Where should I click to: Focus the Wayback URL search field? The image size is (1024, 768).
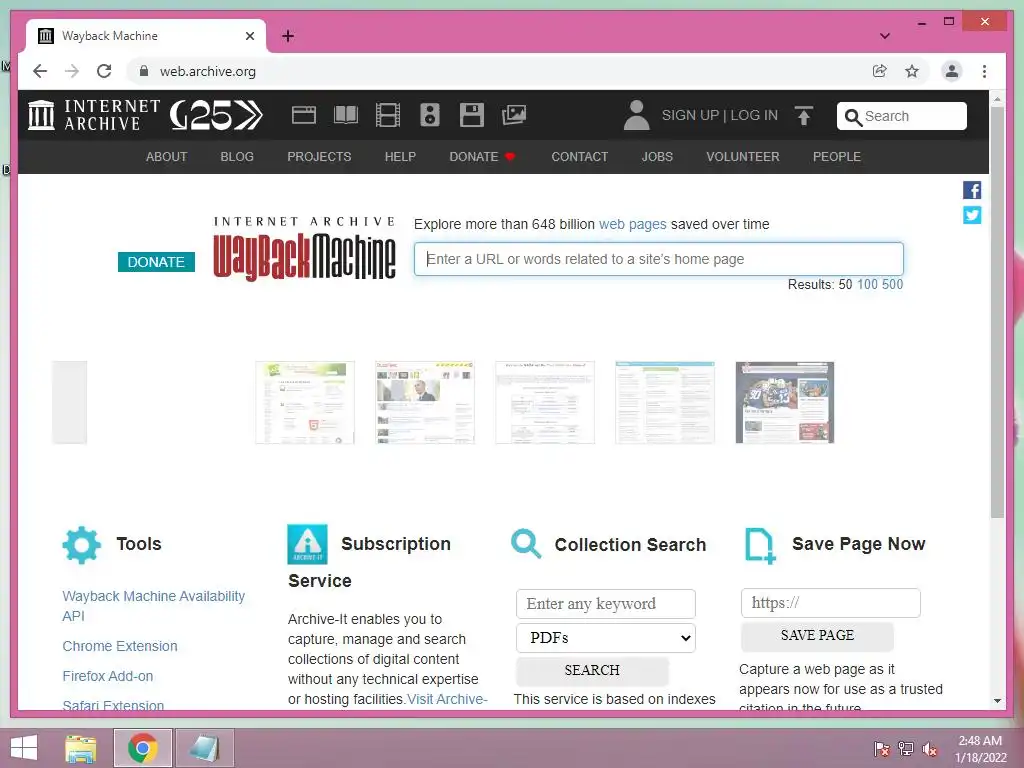coord(658,259)
